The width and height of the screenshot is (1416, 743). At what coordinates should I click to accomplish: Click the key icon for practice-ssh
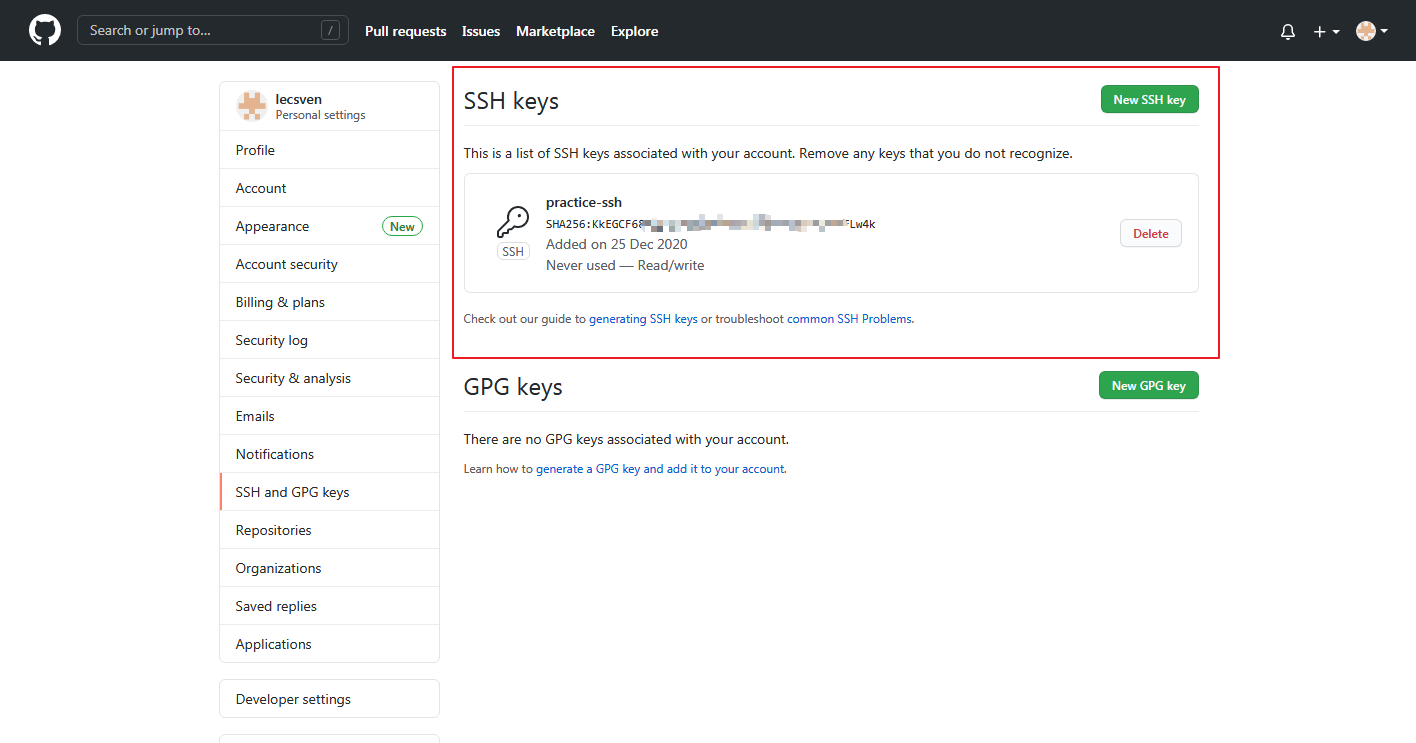pos(513,221)
